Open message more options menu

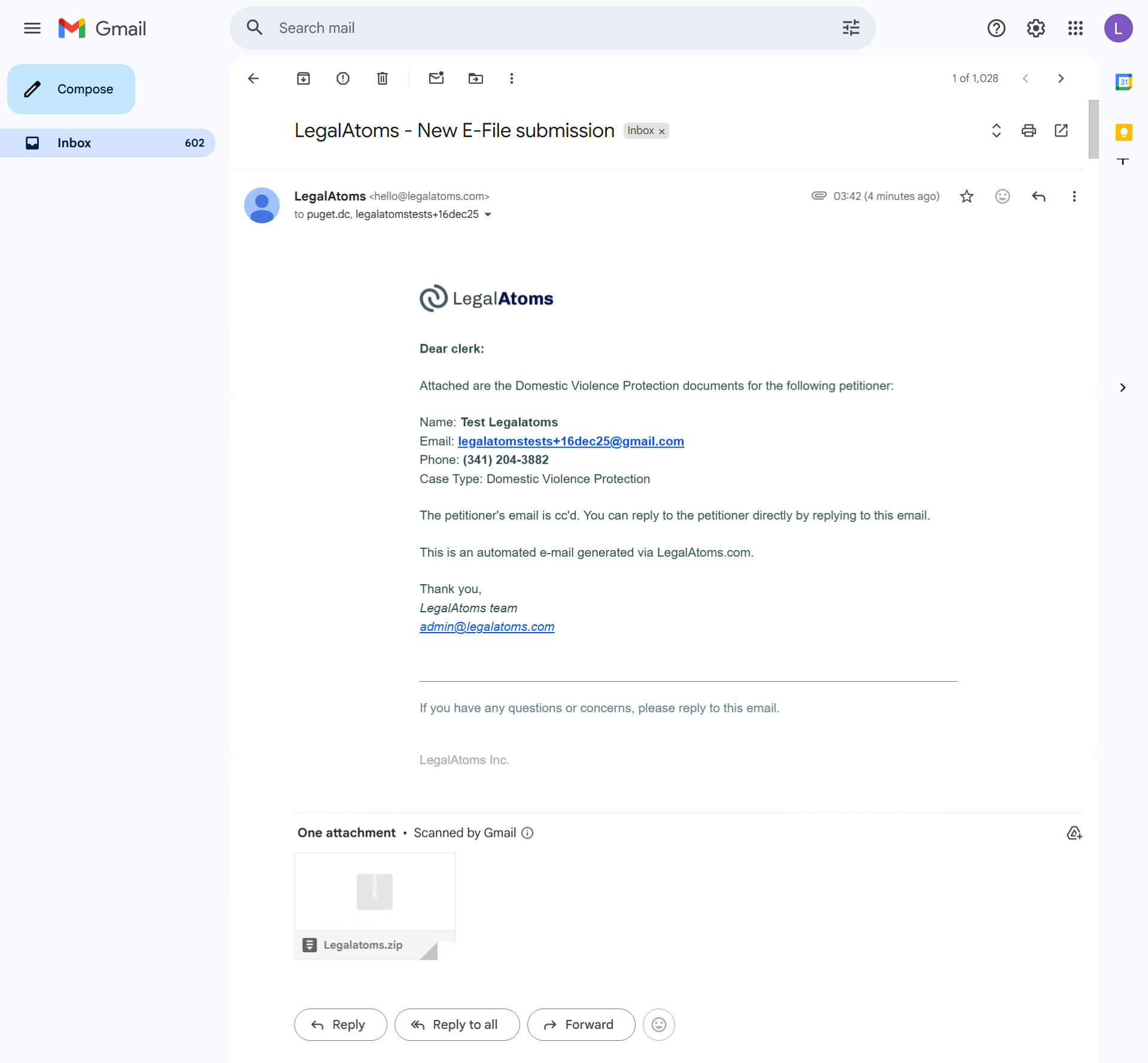tap(1074, 196)
